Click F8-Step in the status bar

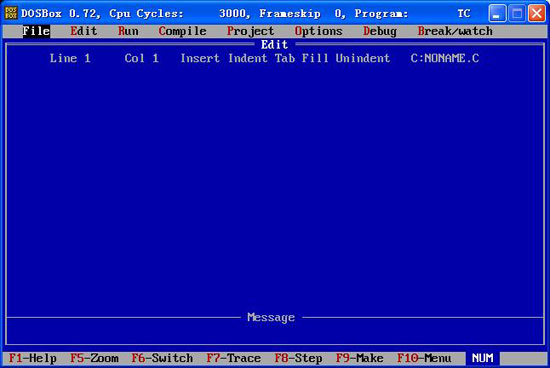(x=299, y=358)
